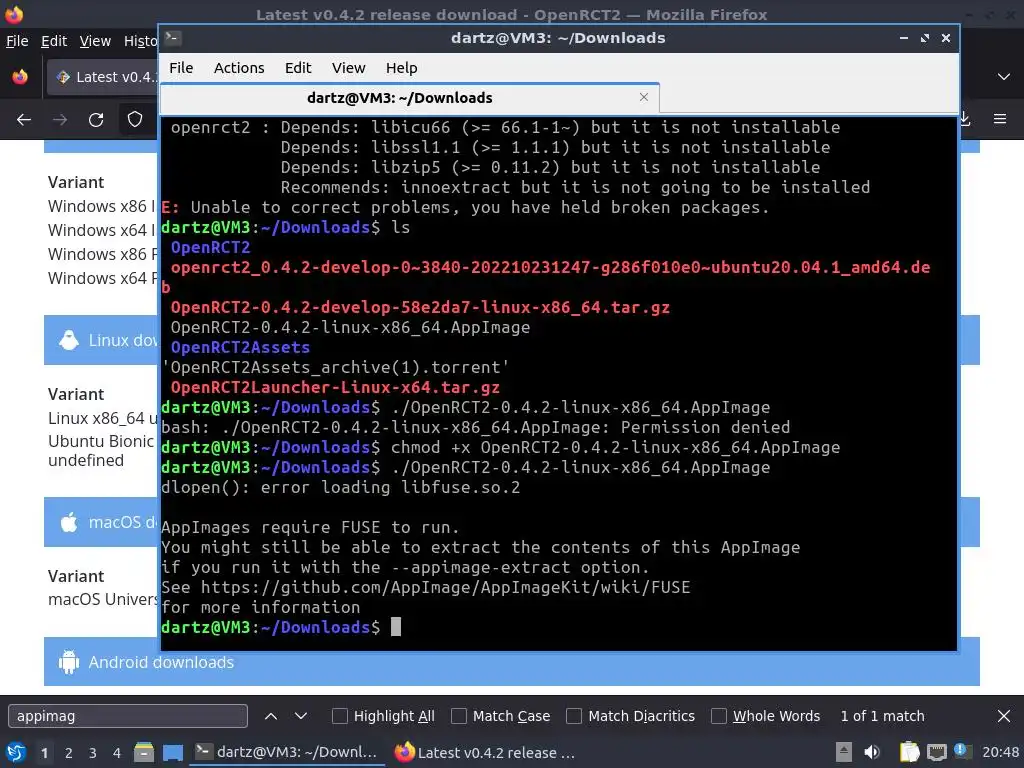Image resolution: width=1024 pixels, height=768 pixels.
Task: Enable Highlight All checkbox
Action: 340,716
